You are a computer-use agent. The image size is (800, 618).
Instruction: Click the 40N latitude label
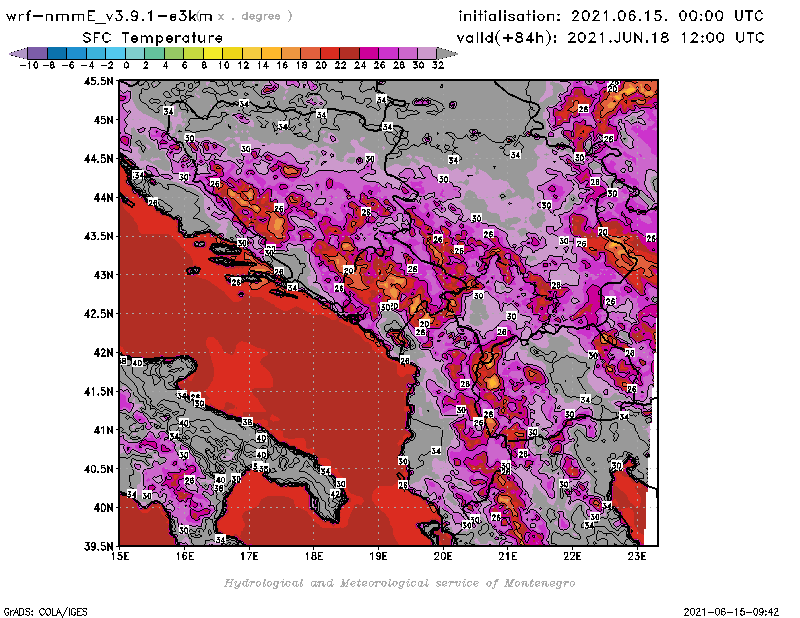(x=103, y=508)
